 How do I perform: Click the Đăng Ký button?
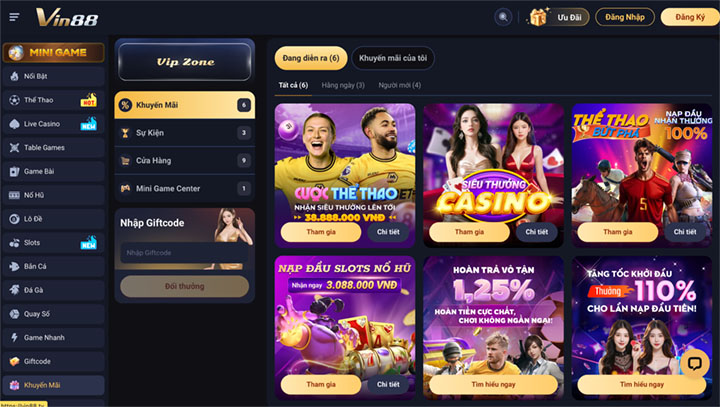click(x=690, y=17)
